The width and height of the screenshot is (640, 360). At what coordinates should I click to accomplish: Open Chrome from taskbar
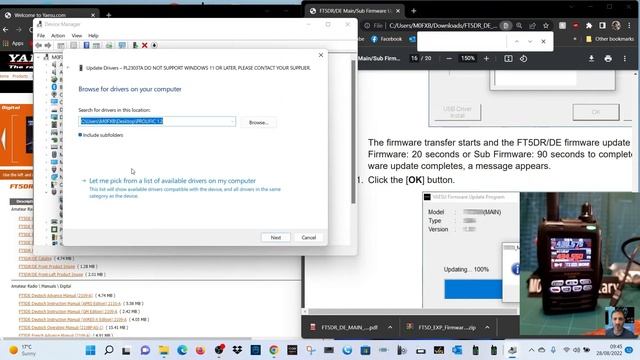coord(274,350)
